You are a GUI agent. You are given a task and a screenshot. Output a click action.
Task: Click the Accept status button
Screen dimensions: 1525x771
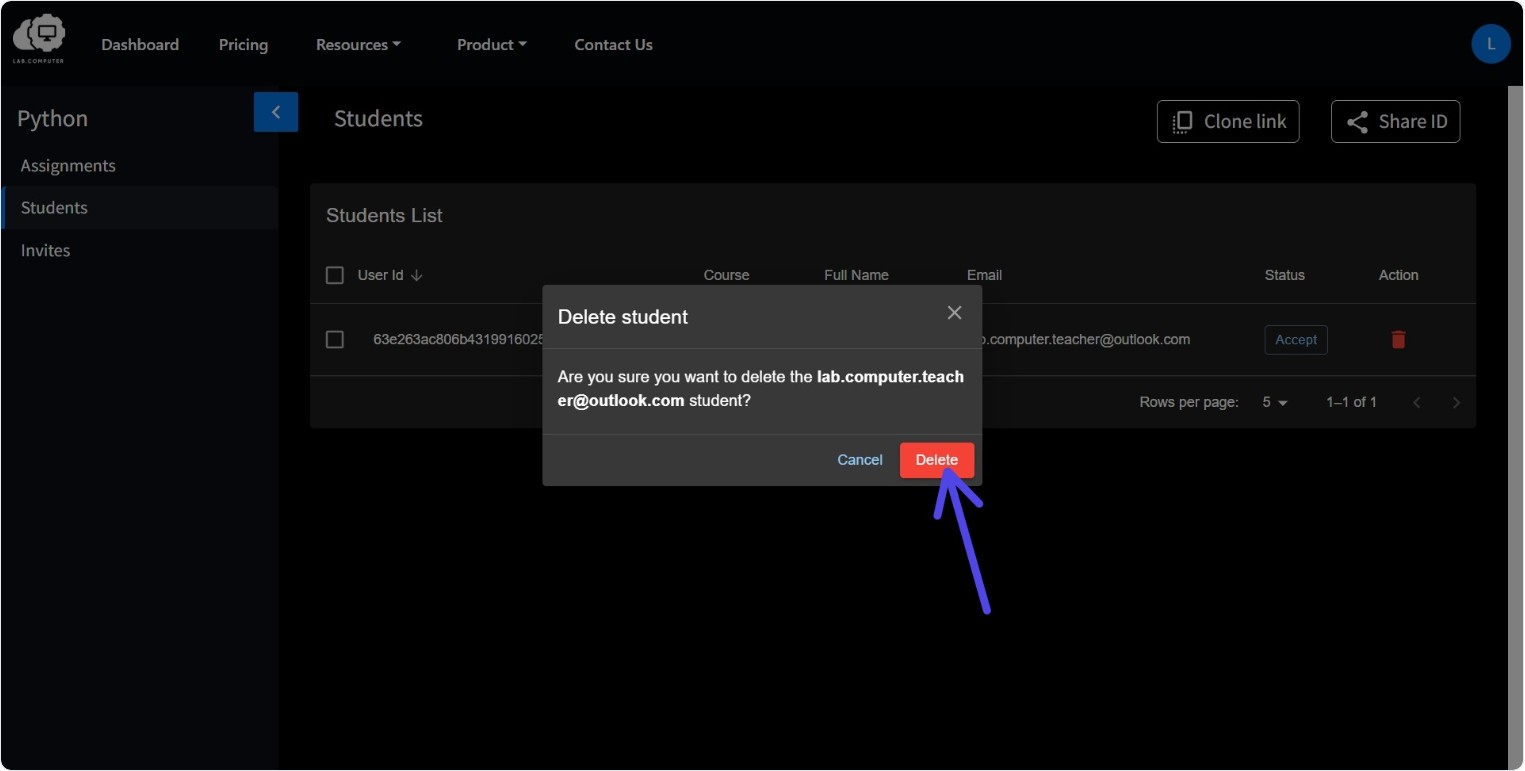coord(1296,340)
